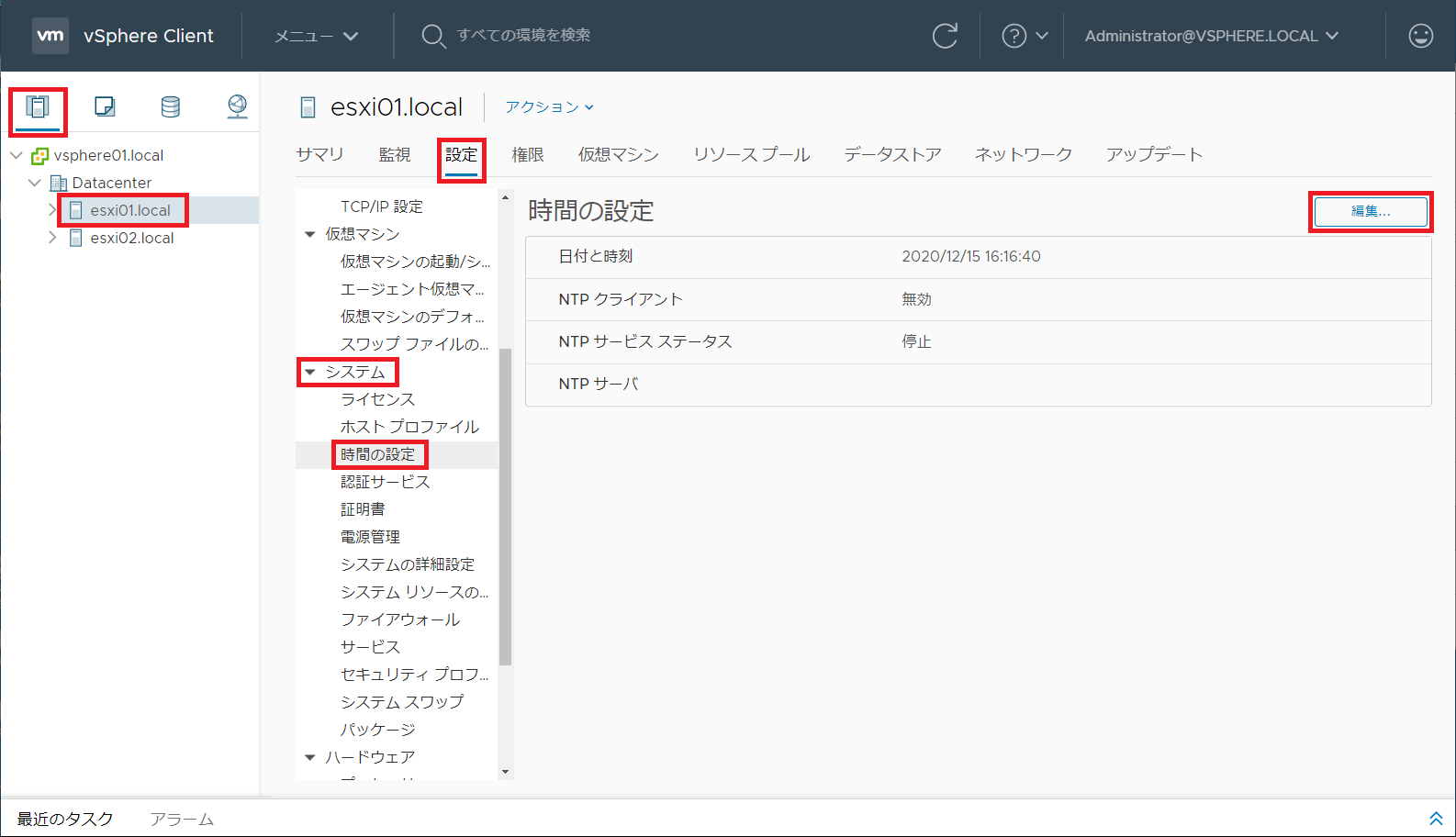Switch to the 設定 tab

462,155
